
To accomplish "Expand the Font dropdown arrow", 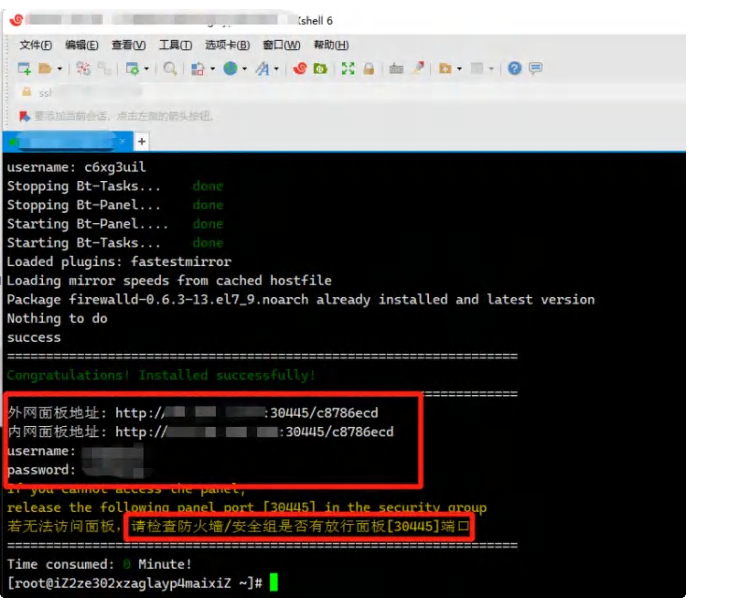I will pyautogui.click(x=276, y=69).
